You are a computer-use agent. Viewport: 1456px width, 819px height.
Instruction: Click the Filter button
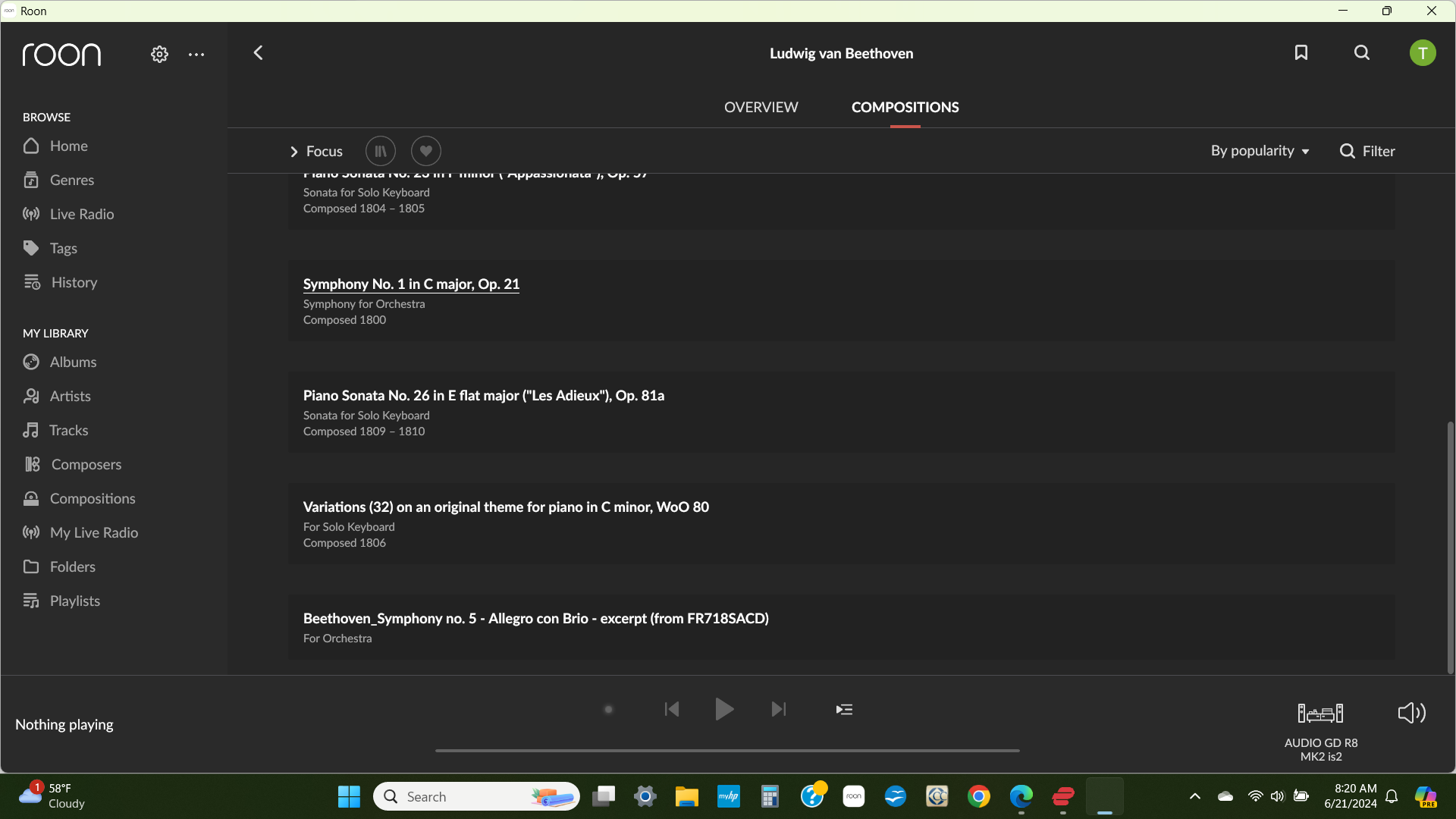[x=1367, y=151]
